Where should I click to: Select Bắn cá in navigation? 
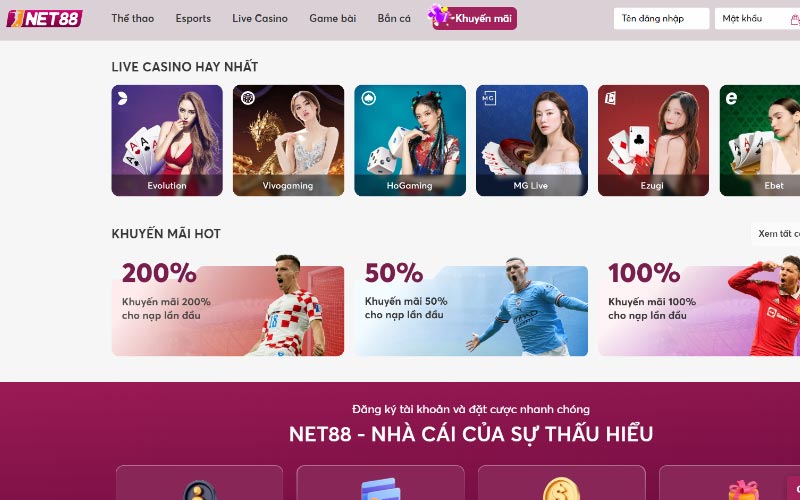point(394,18)
